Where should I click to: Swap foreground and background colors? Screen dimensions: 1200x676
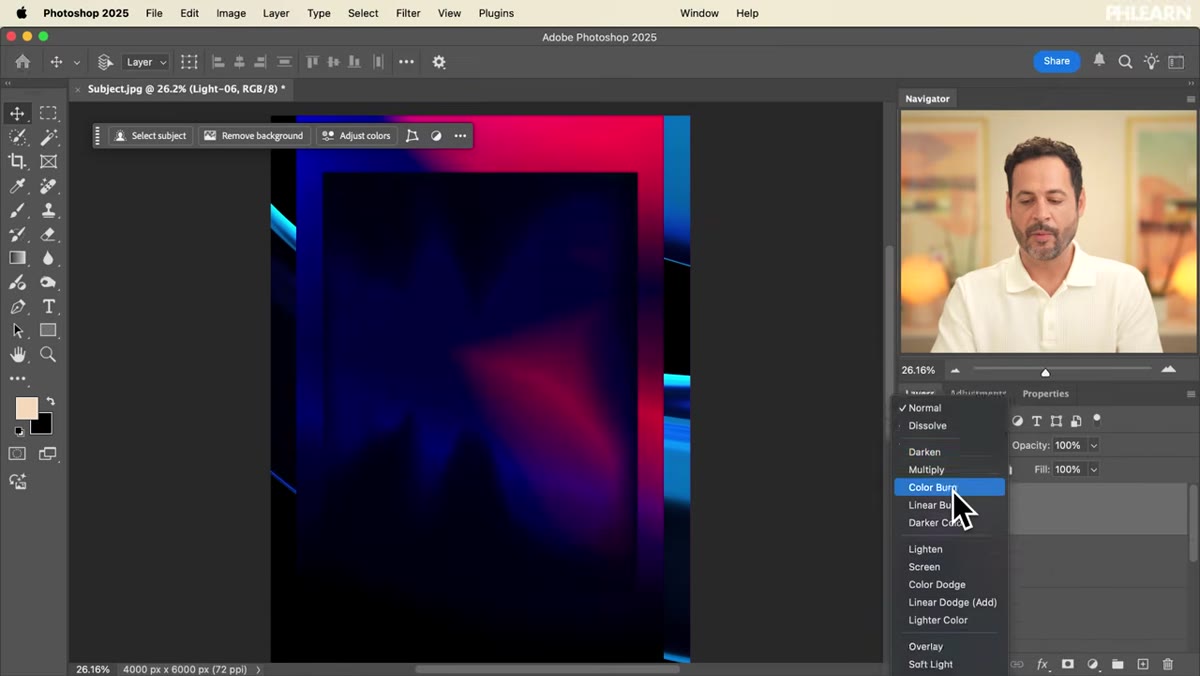click(50, 401)
